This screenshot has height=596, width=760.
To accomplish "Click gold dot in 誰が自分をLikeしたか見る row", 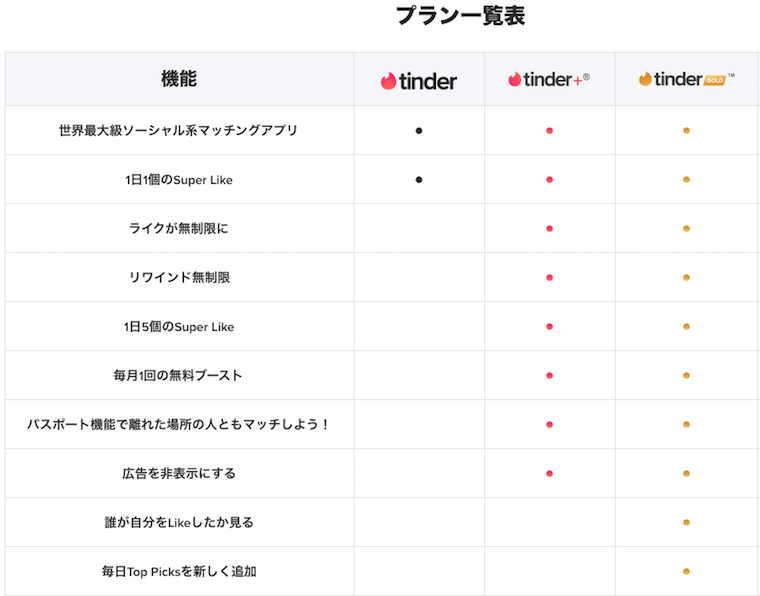I will pyautogui.click(x=686, y=522).
